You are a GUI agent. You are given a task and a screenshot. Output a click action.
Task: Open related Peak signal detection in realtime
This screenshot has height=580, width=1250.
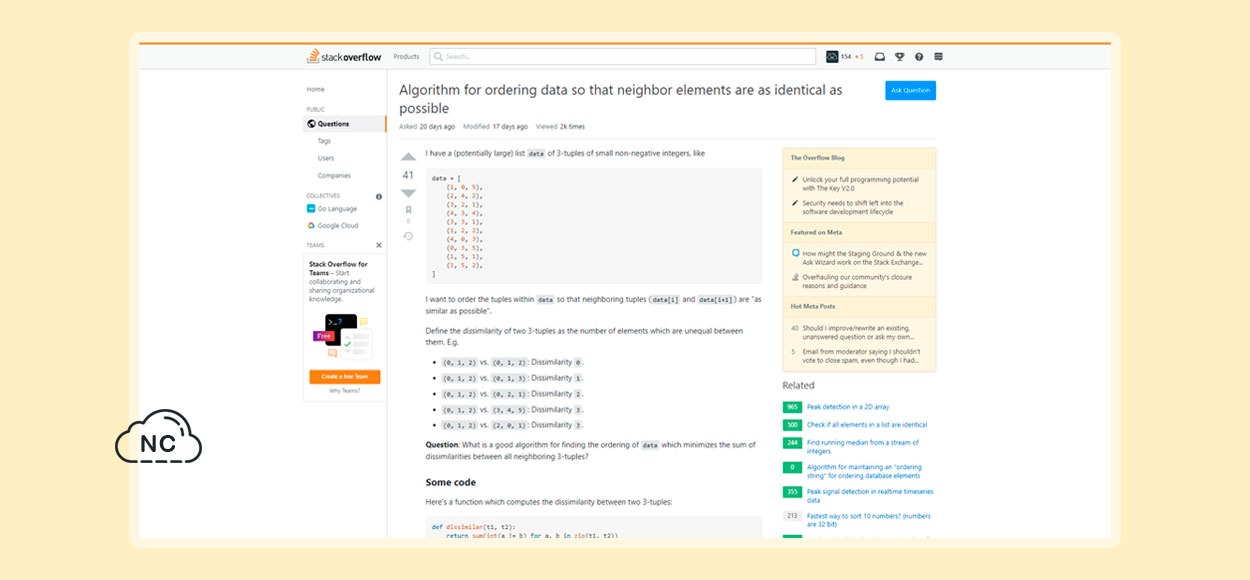(x=868, y=496)
